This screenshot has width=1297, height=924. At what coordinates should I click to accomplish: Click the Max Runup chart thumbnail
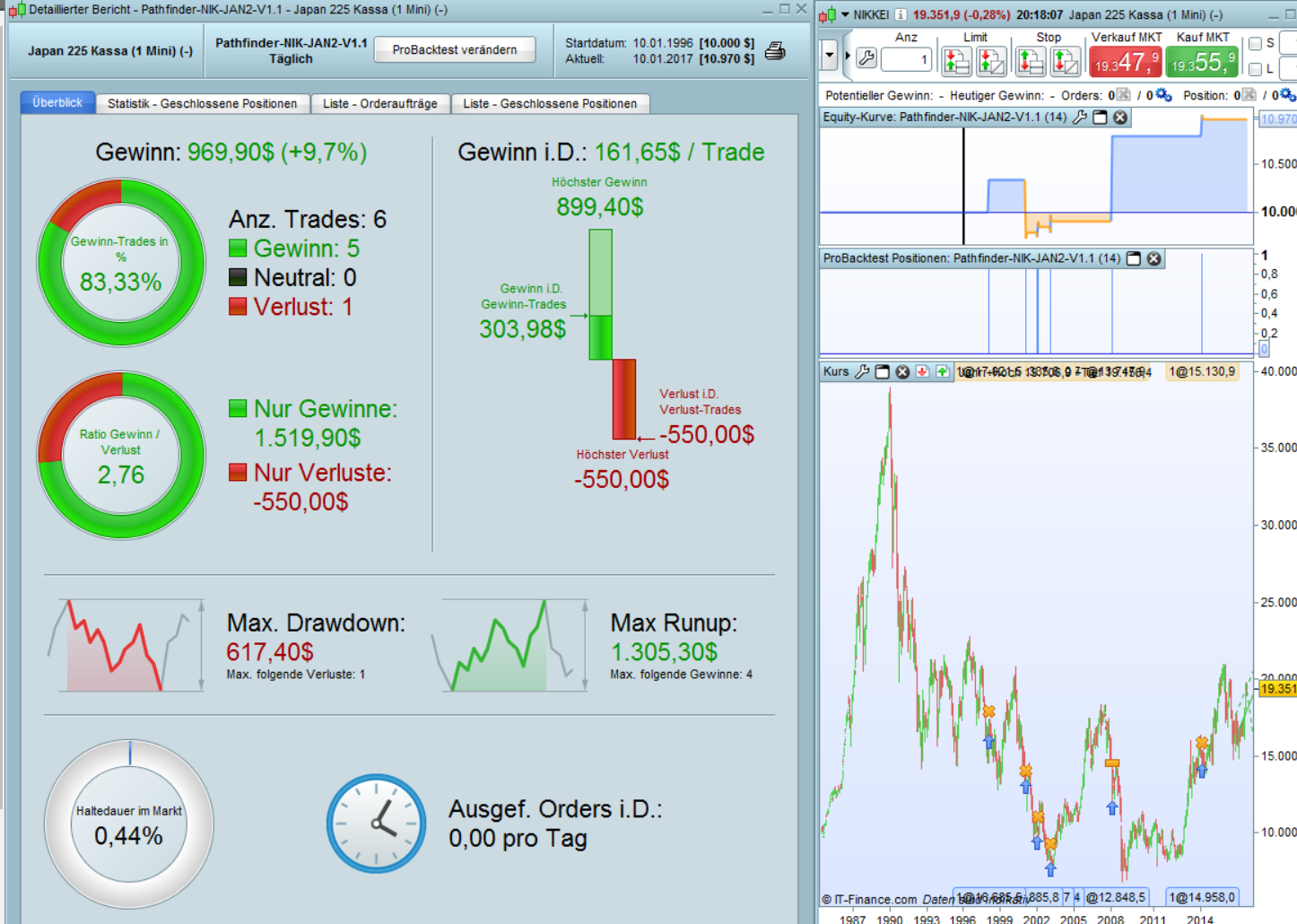coord(509,645)
